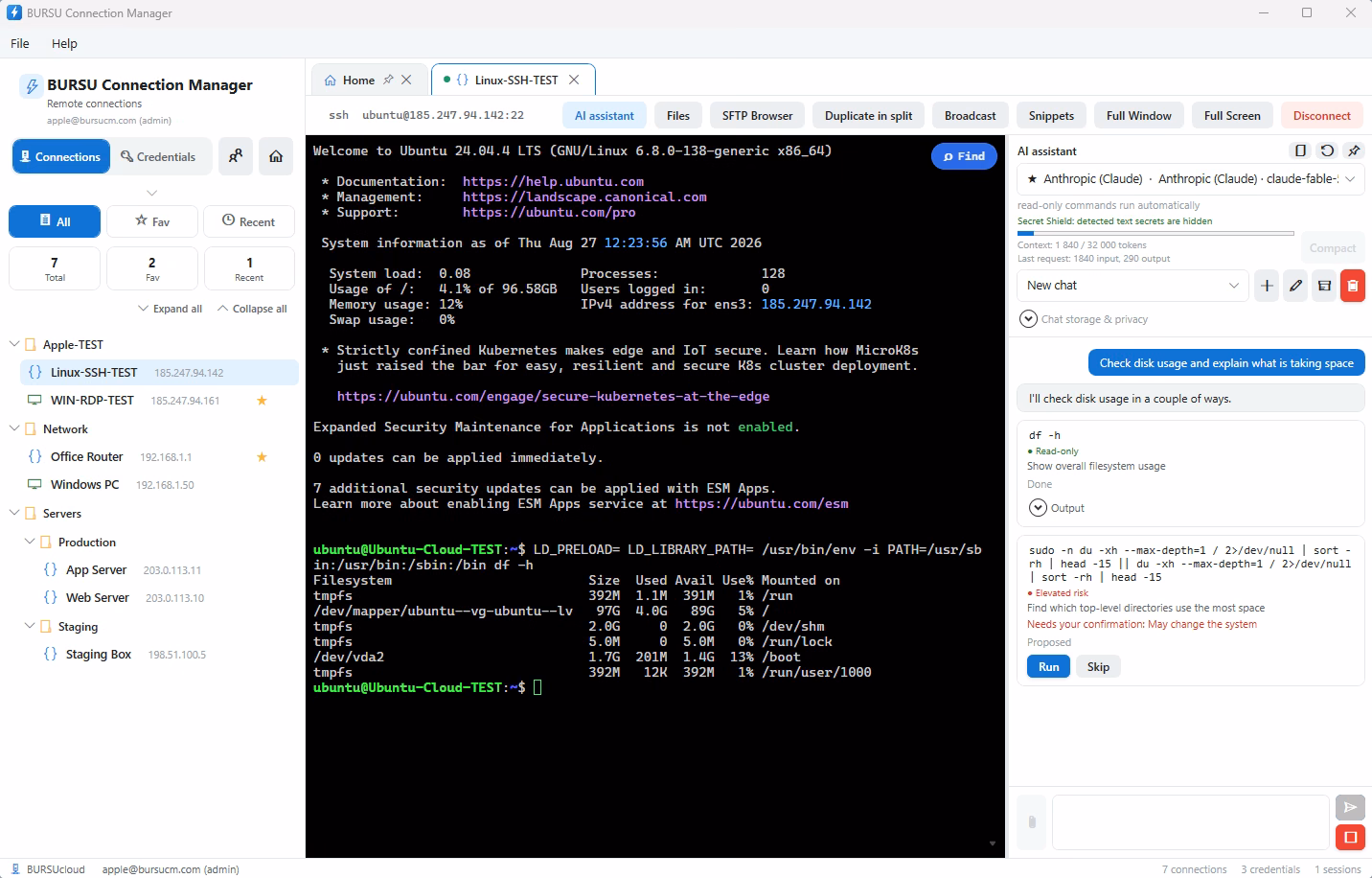
Task: Toggle the AI assistant button in toolbar
Action: (605, 116)
